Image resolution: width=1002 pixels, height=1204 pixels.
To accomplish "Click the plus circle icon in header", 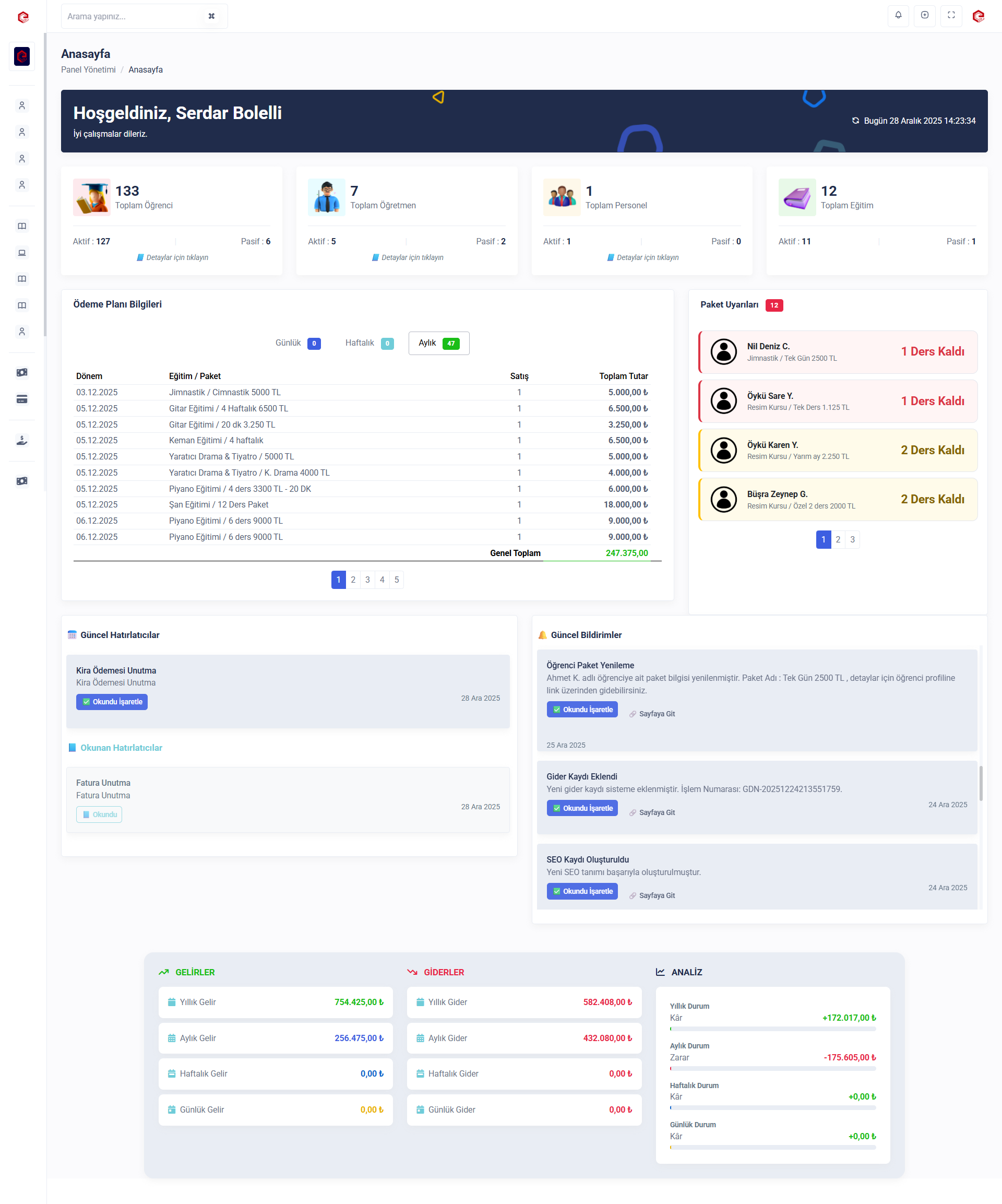I will click(924, 16).
